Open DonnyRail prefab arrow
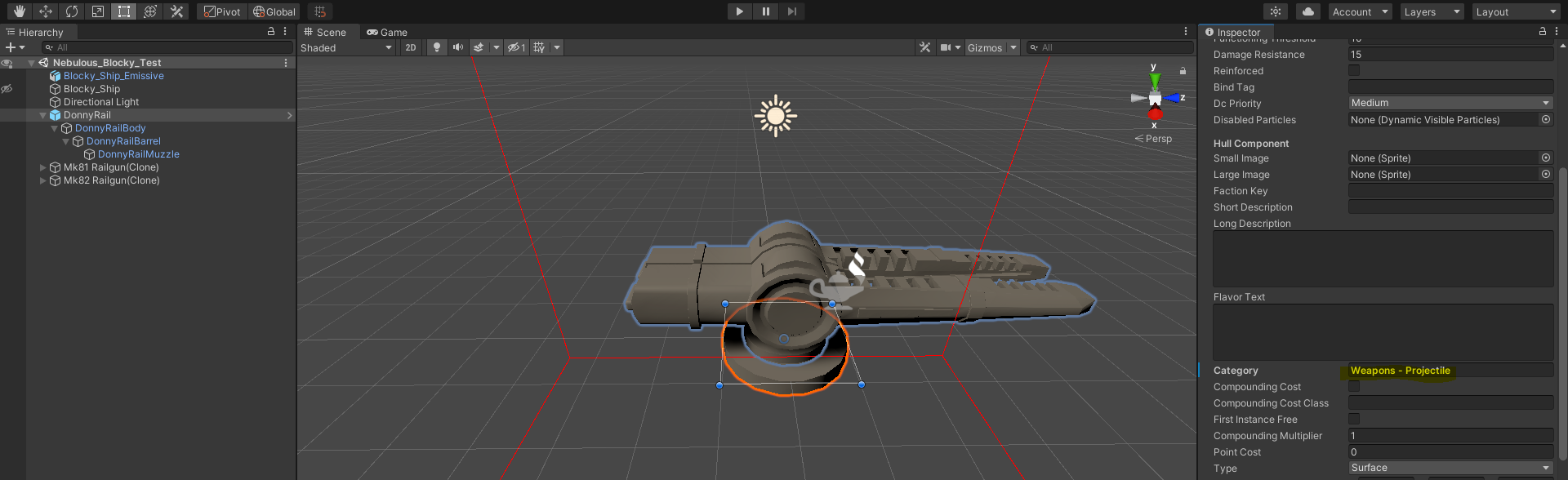This screenshot has height=480, width=1568. [289, 115]
